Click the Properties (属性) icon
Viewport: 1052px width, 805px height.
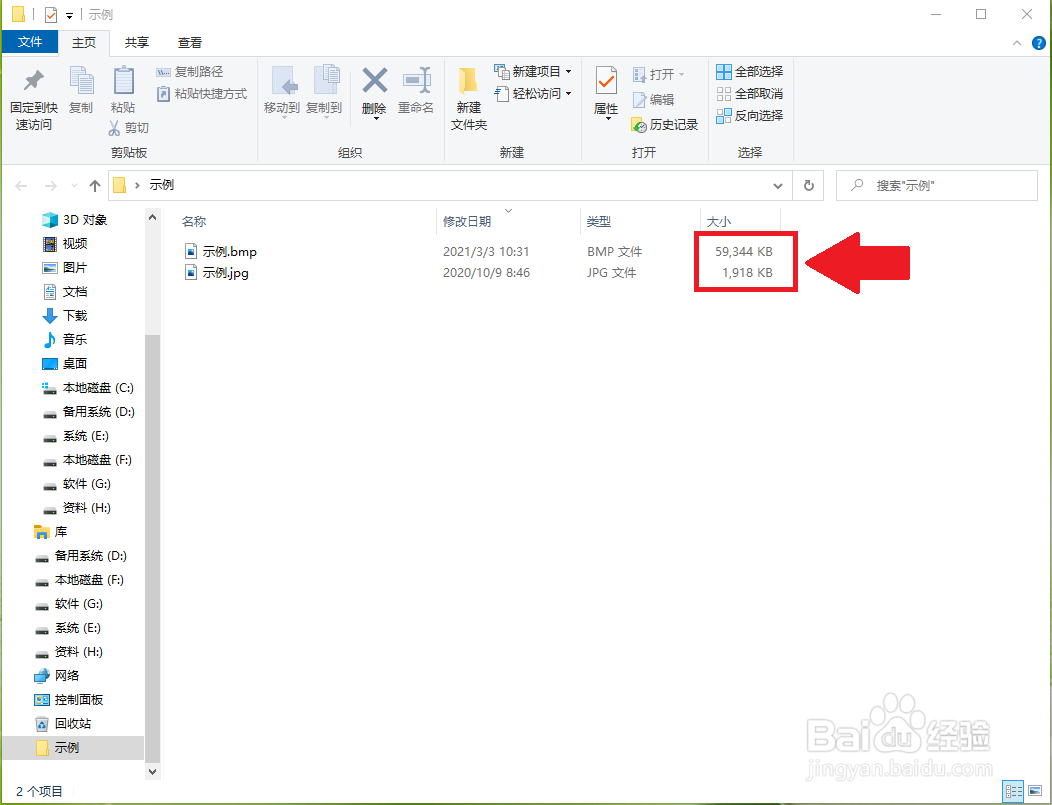(x=607, y=82)
